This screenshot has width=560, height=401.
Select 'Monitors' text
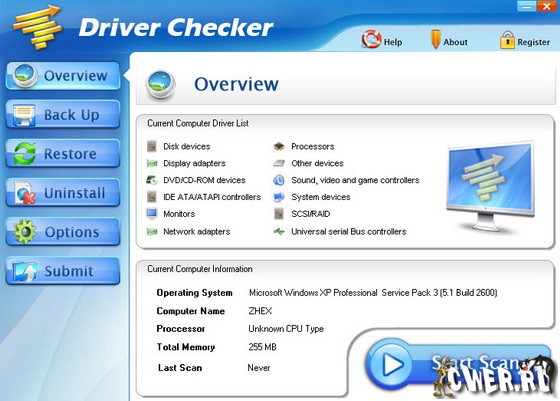tap(179, 214)
